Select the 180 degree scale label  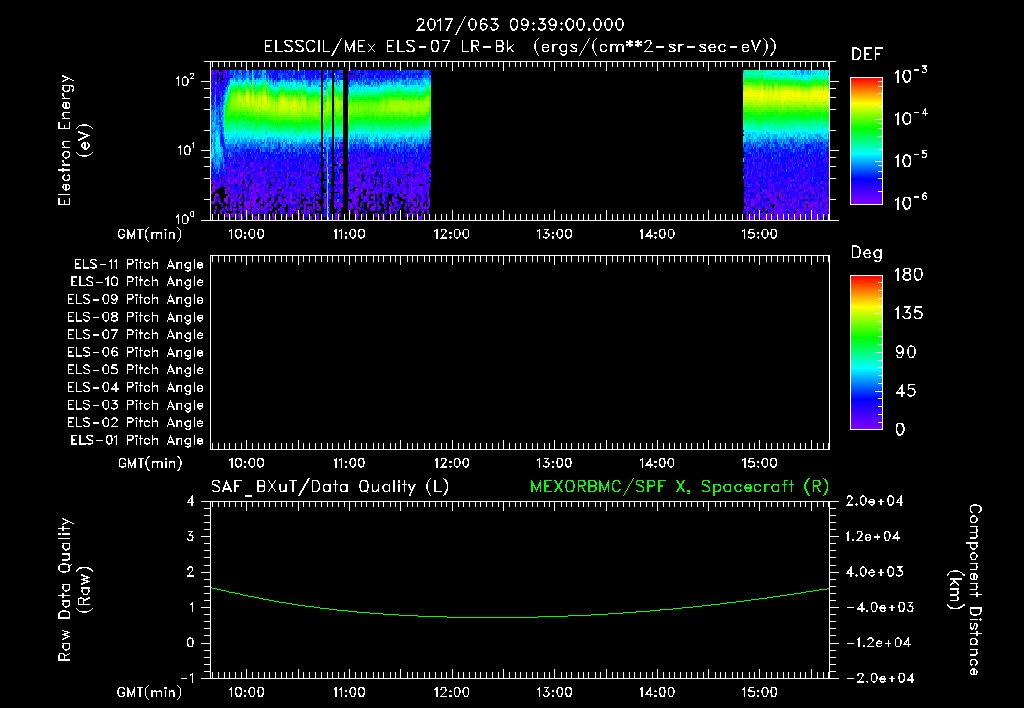click(x=908, y=275)
